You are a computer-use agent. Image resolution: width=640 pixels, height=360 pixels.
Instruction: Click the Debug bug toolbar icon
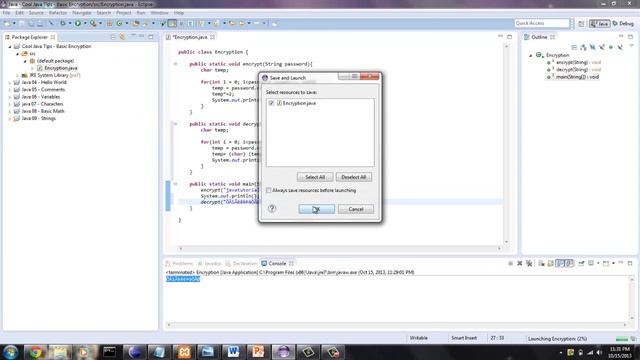click(x=62, y=24)
